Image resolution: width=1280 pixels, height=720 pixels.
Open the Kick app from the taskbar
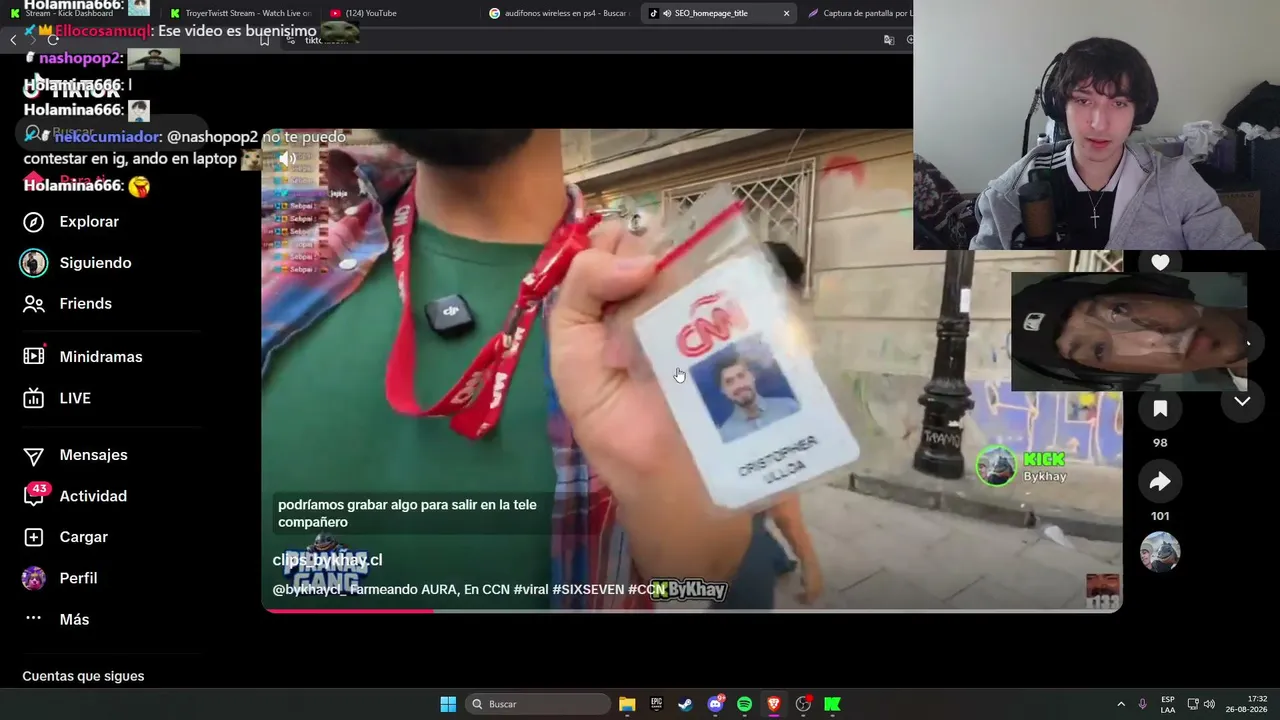832,704
